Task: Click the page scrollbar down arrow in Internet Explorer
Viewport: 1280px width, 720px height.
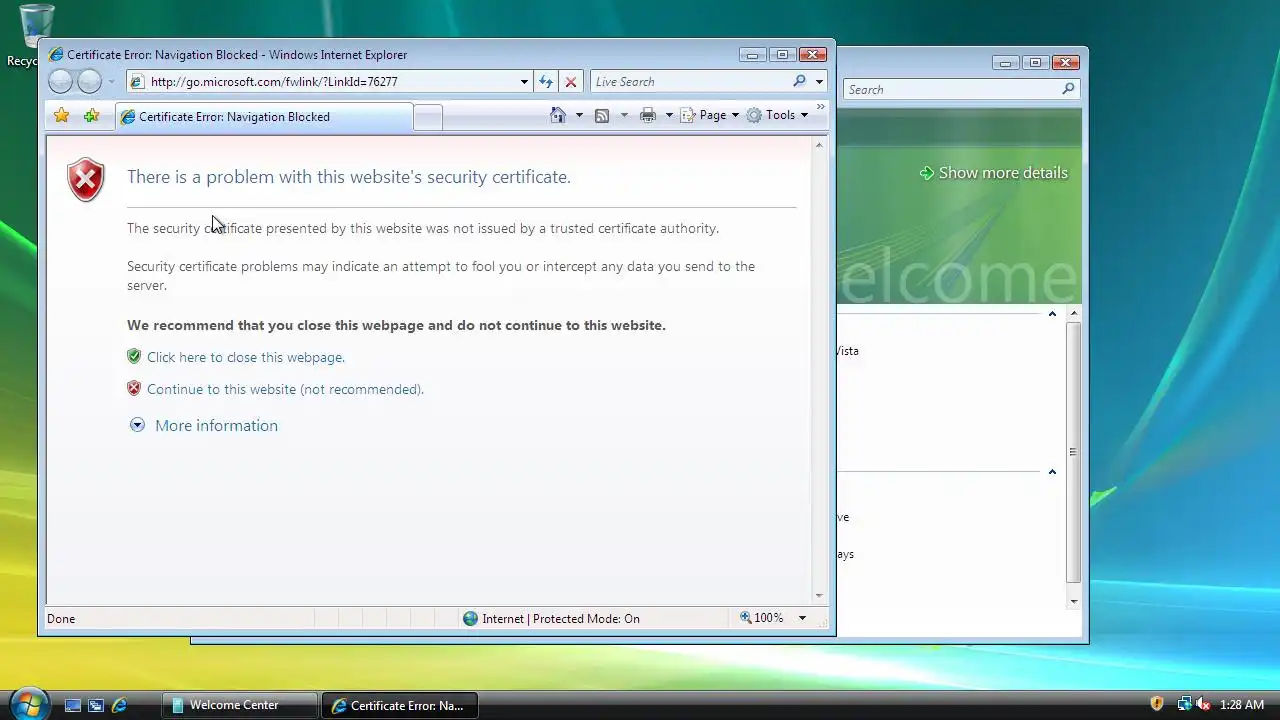Action: [819, 595]
